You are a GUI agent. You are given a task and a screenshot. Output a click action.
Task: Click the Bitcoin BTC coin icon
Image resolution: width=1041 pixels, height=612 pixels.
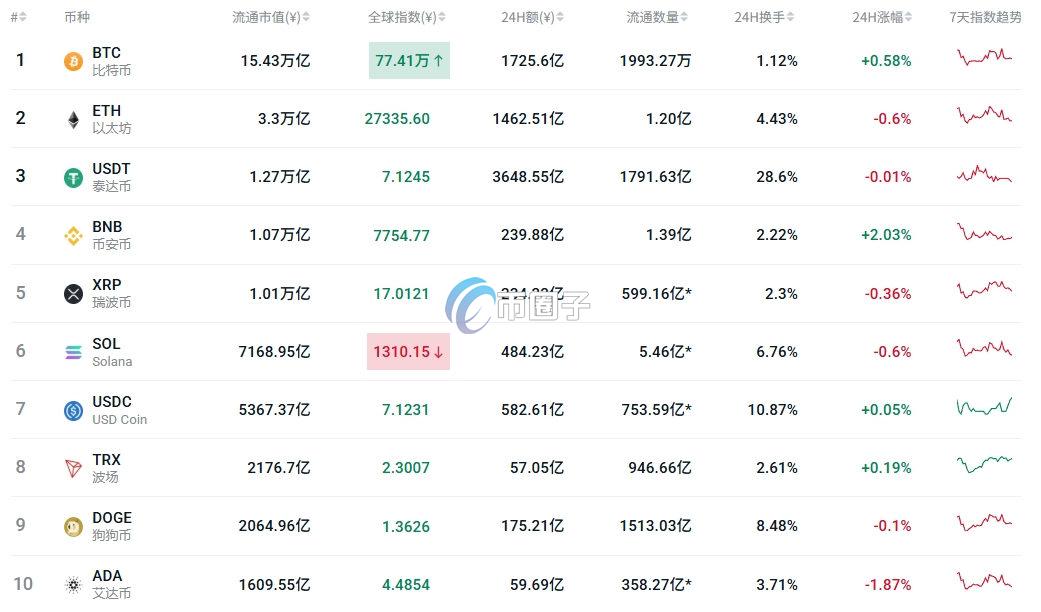[73, 61]
